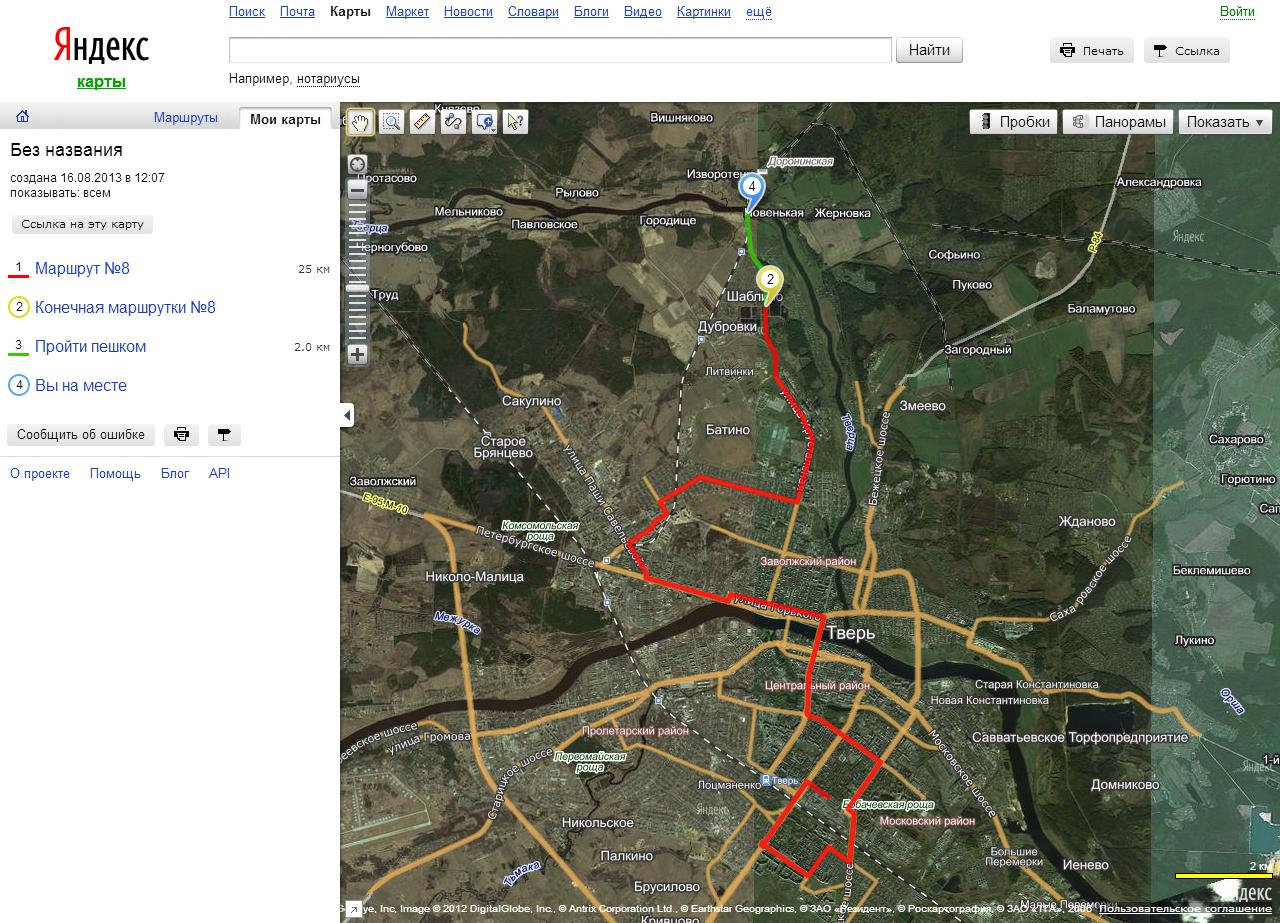Open the add placemark tool dropdown
1280x923 pixels.
(x=485, y=122)
